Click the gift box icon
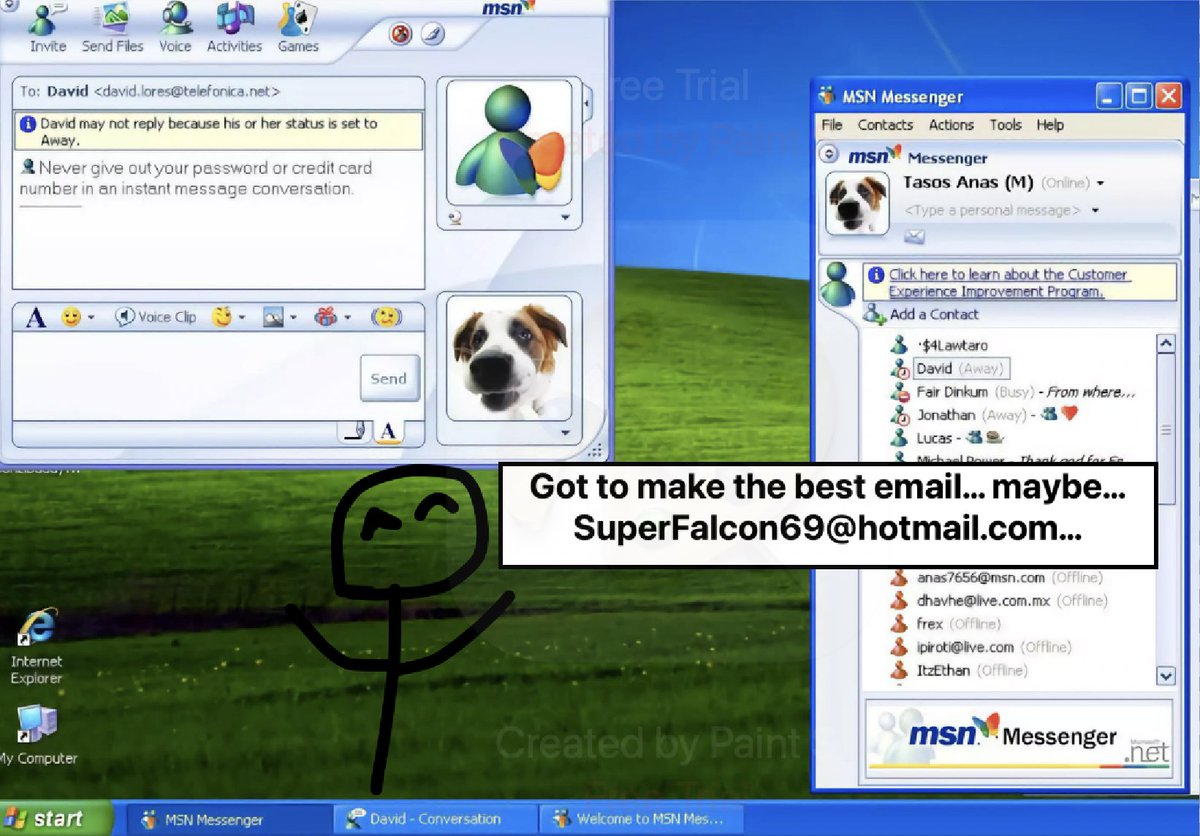The width and height of the screenshot is (1200, 836). pyautogui.click(x=327, y=317)
